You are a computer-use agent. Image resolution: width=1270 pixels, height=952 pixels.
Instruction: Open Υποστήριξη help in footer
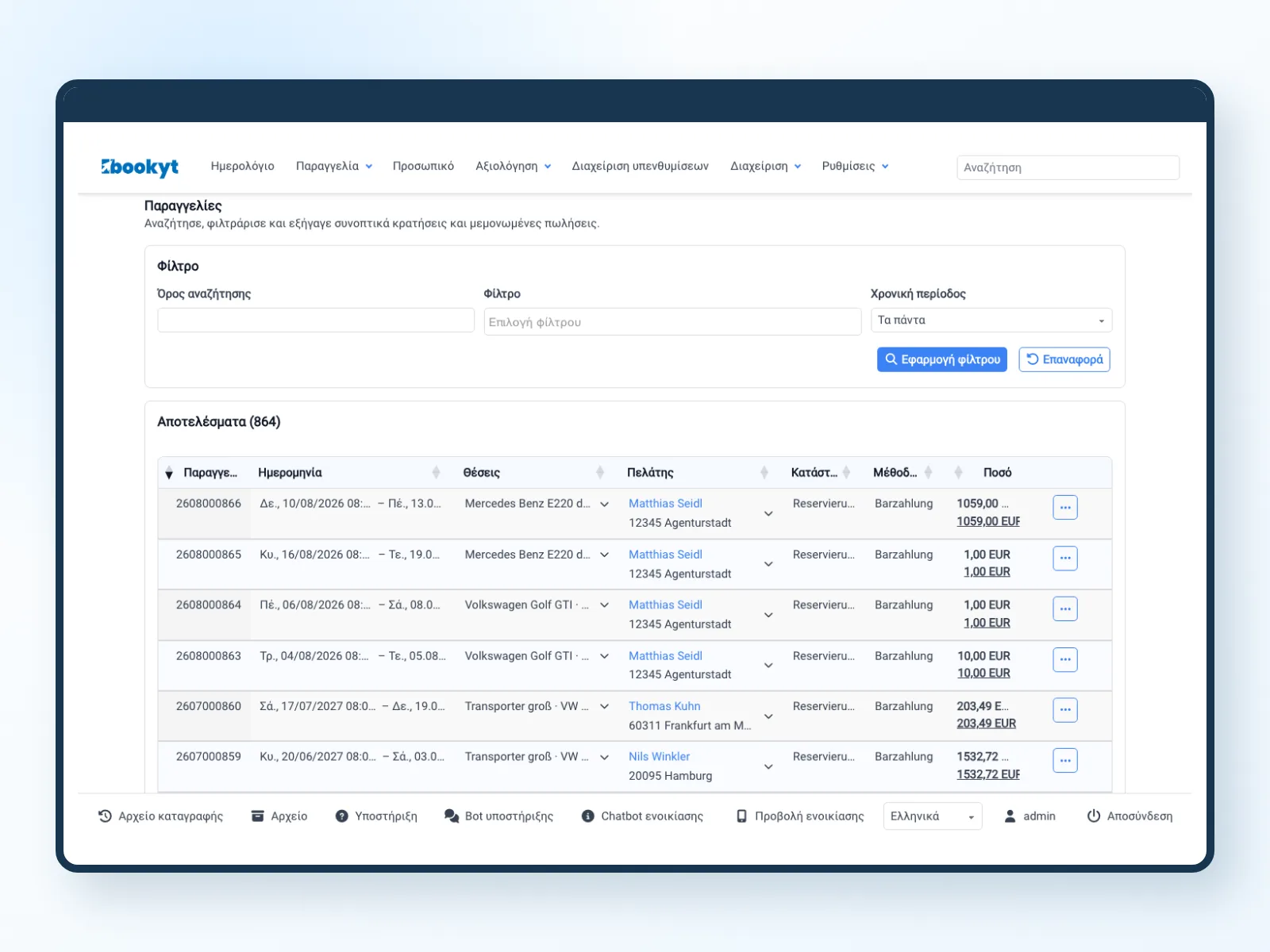click(376, 816)
